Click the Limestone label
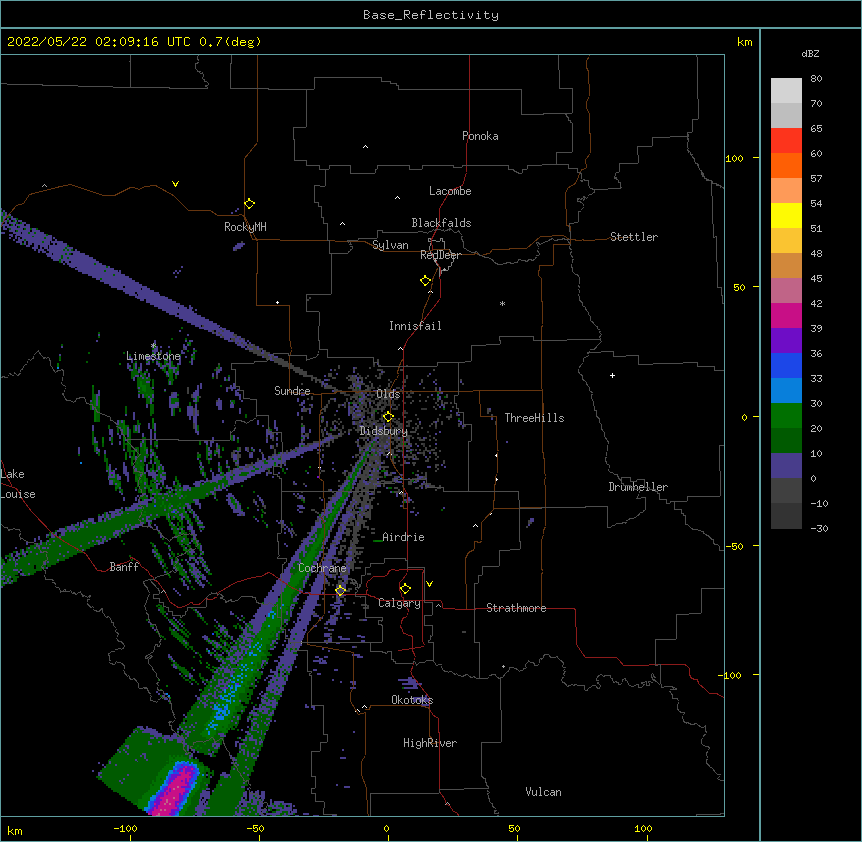This screenshot has height=842, width=862. 153,356
